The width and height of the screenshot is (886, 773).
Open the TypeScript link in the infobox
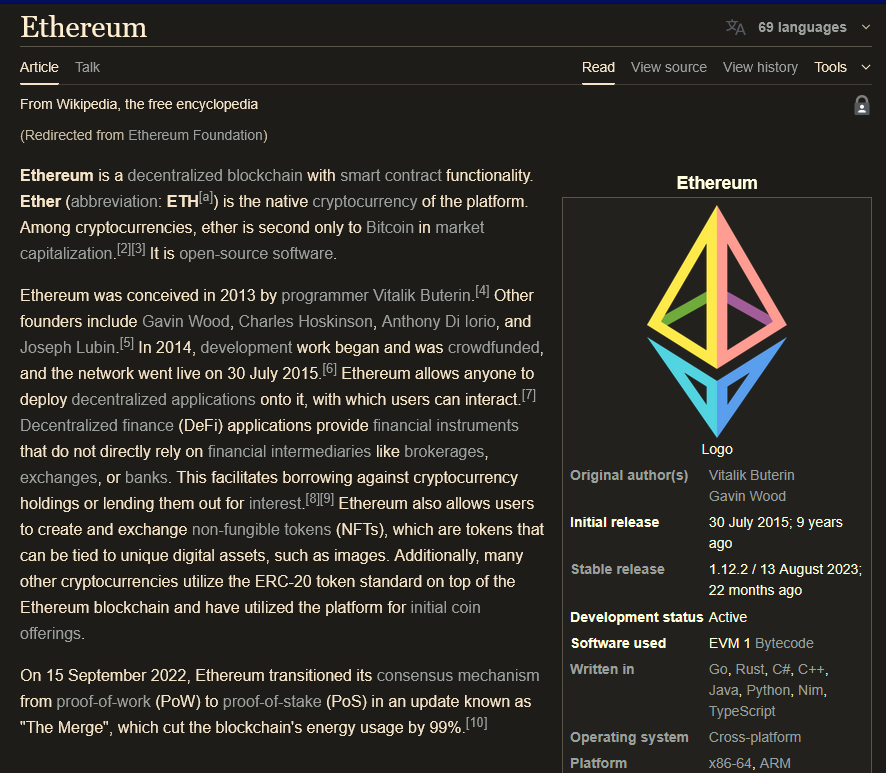[x=742, y=711]
